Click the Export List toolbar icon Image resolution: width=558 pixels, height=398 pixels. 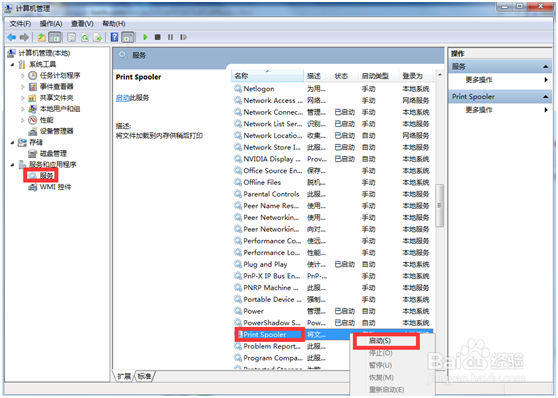[98, 37]
